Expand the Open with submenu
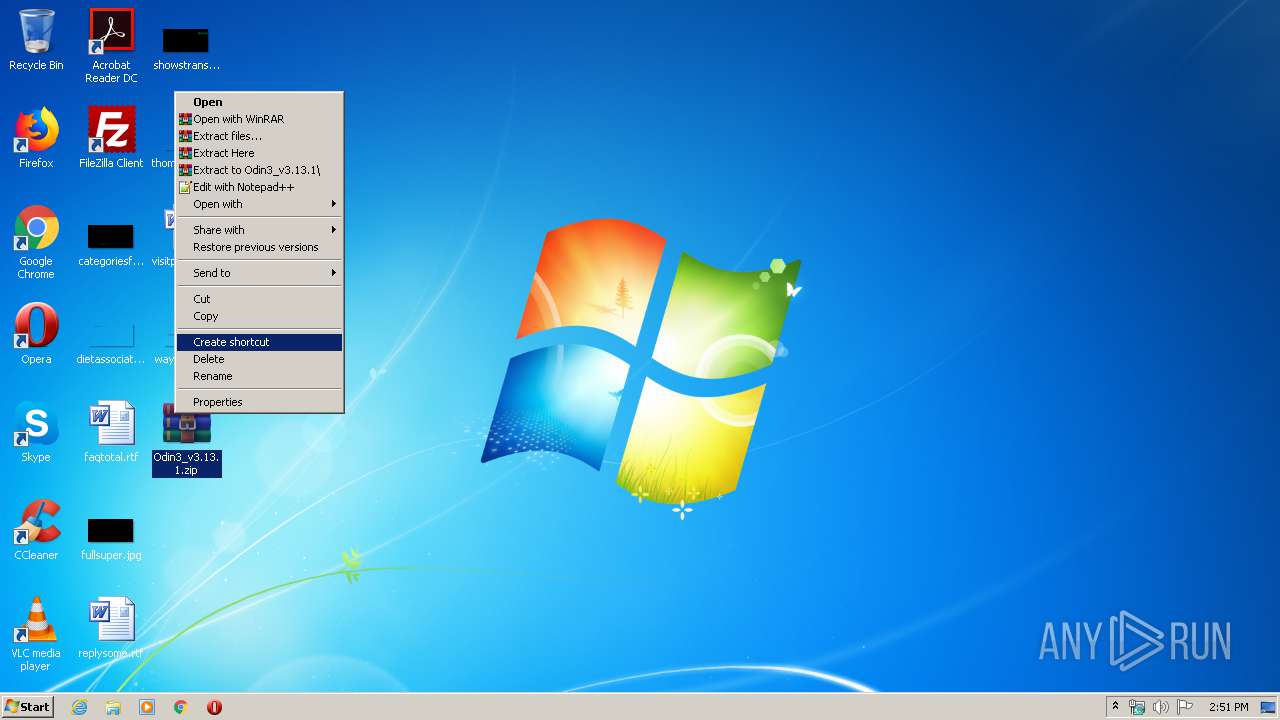 pyautogui.click(x=259, y=204)
